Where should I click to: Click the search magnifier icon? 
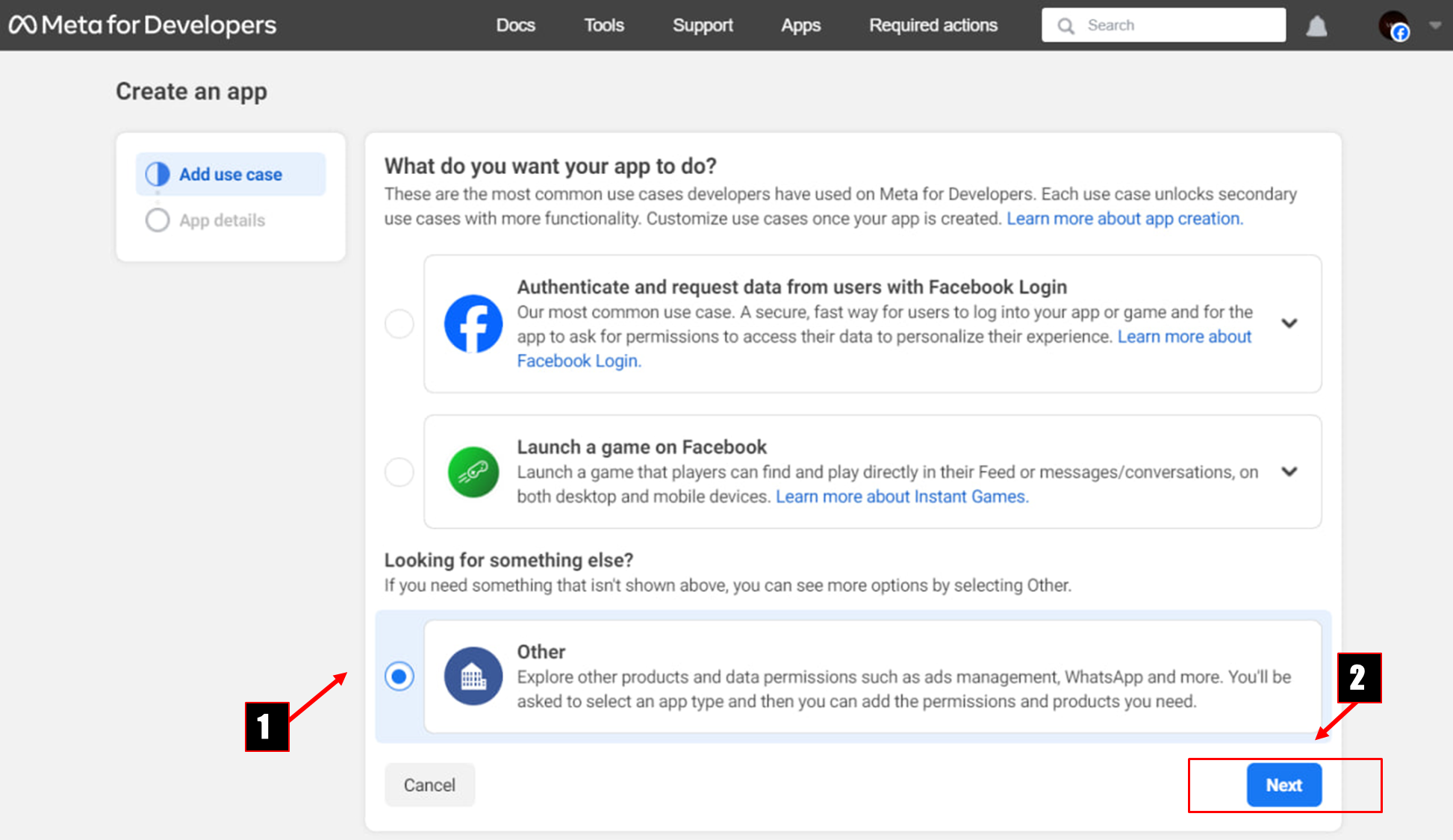point(1066,26)
